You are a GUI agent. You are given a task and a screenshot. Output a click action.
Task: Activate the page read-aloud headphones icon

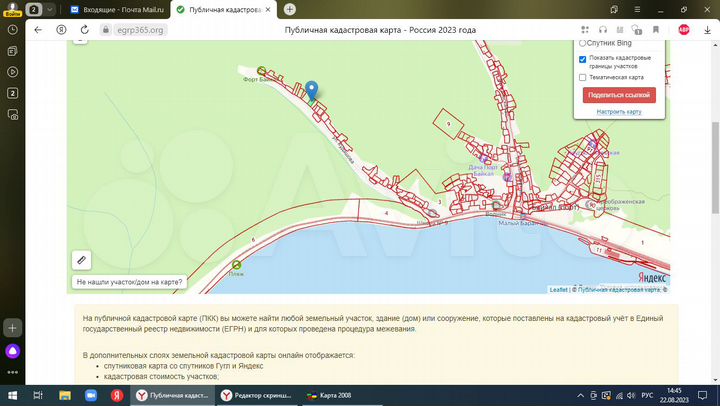pos(603,30)
